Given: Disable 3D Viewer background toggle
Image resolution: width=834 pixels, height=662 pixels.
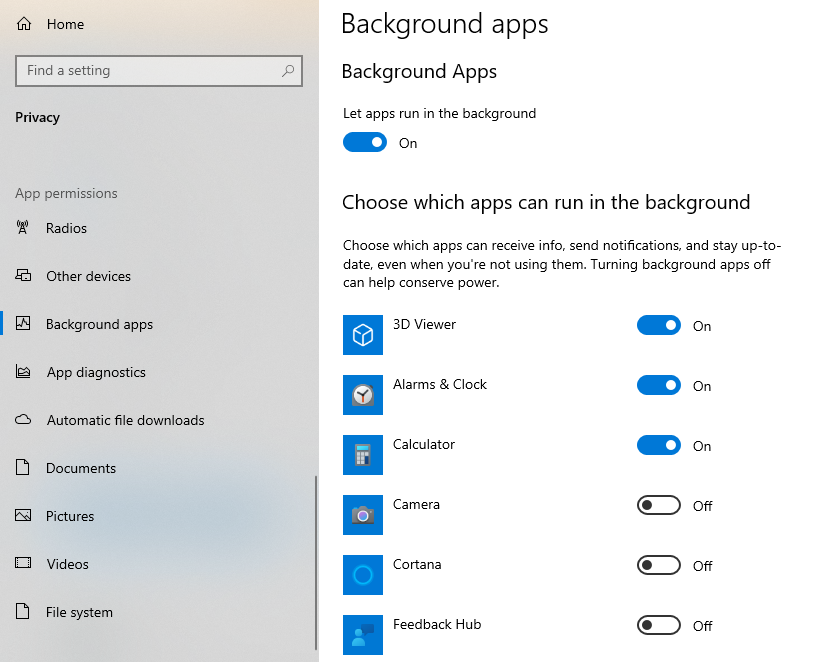Looking at the screenshot, I should click(x=658, y=325).
